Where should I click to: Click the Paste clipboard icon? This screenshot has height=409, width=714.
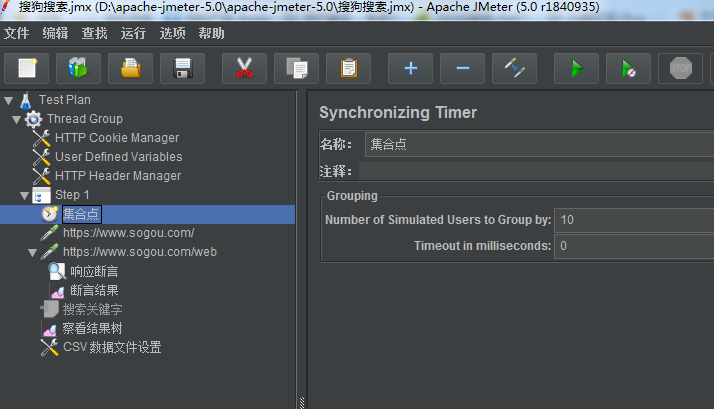pos(348,68)
